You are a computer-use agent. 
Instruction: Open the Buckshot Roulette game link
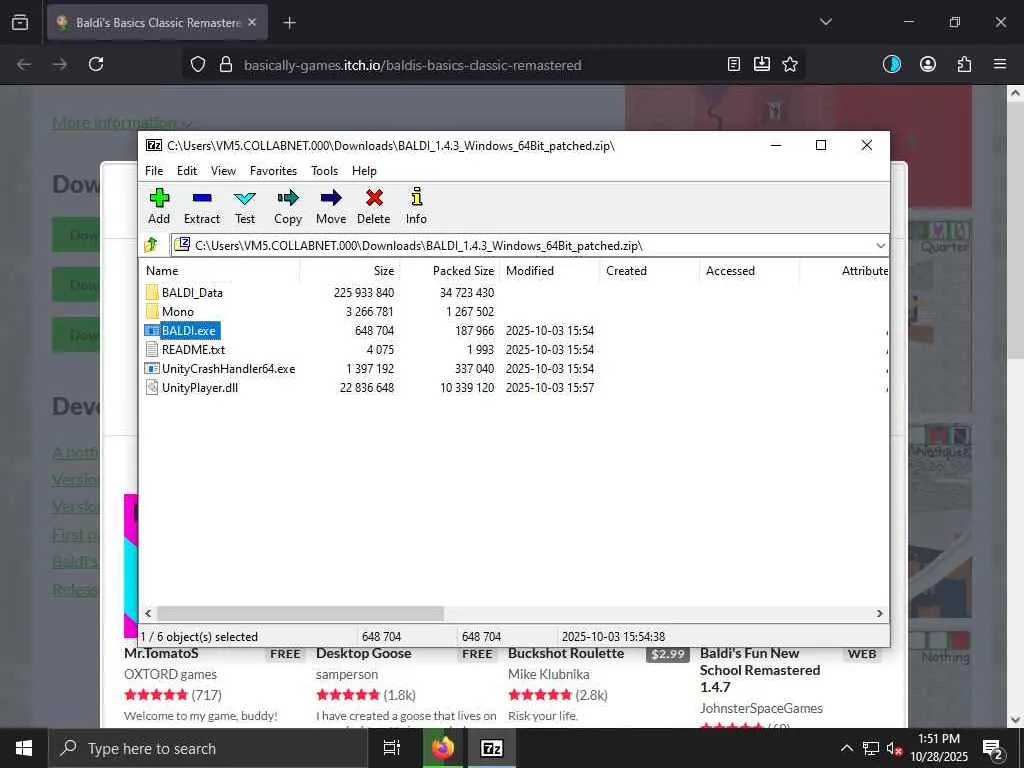point(566,654)
